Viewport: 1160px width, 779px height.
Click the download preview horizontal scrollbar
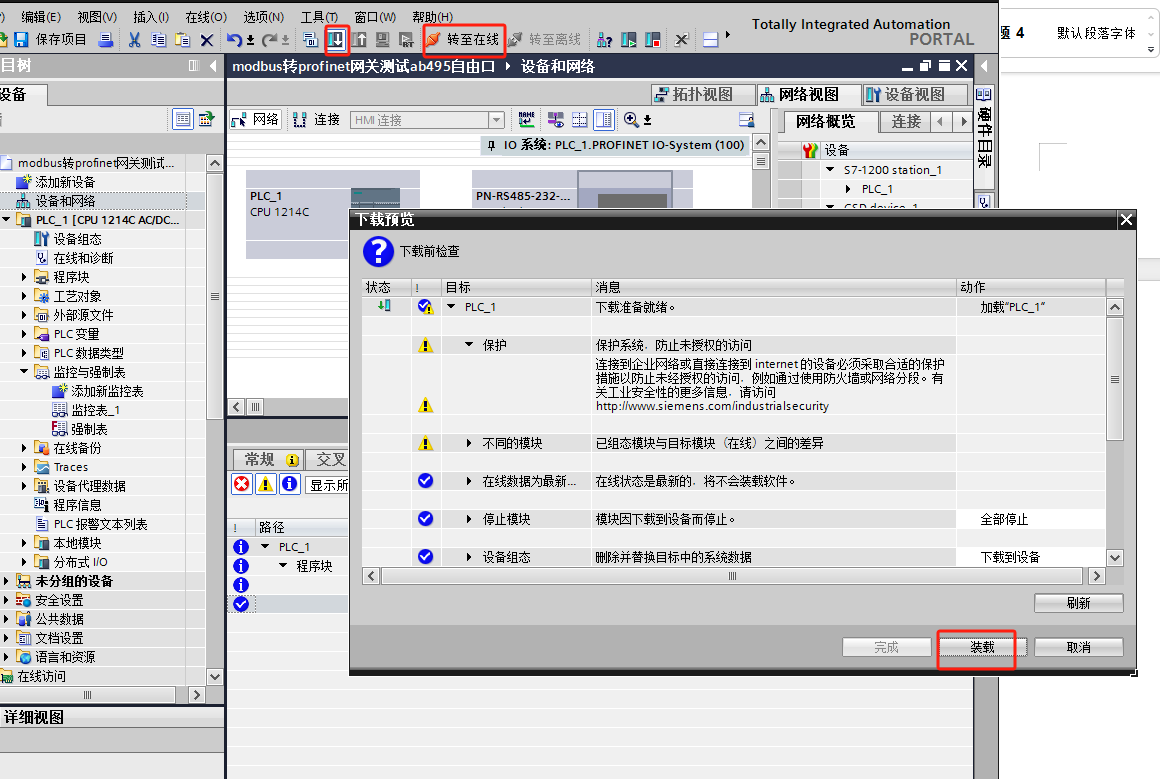click(732, 576)
